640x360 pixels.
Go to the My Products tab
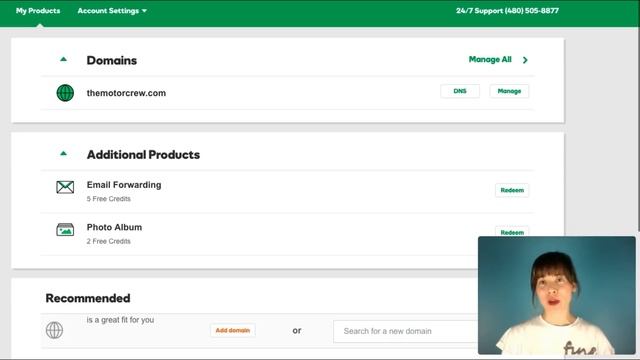(38, 11)
